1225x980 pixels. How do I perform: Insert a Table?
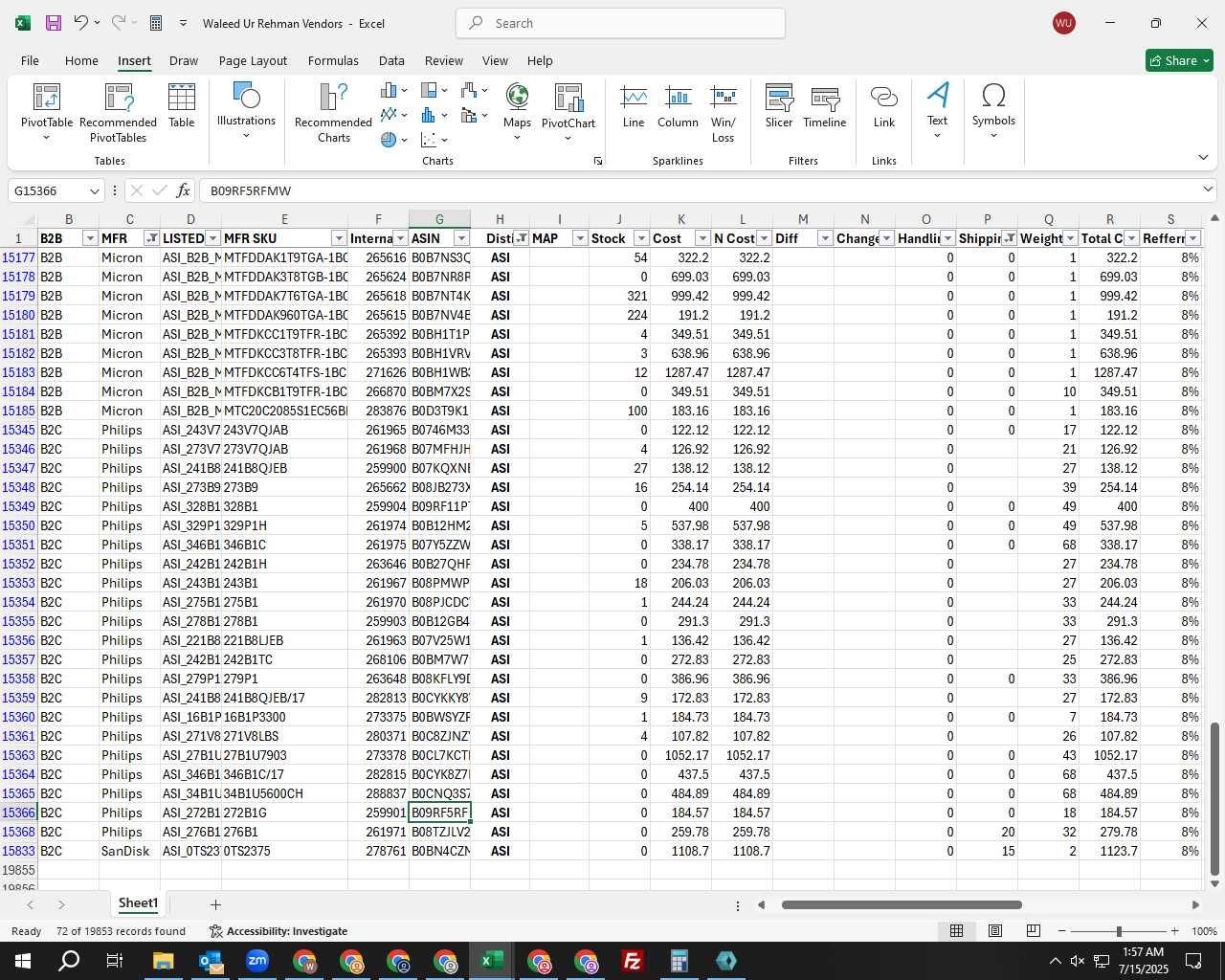[182, 105]
